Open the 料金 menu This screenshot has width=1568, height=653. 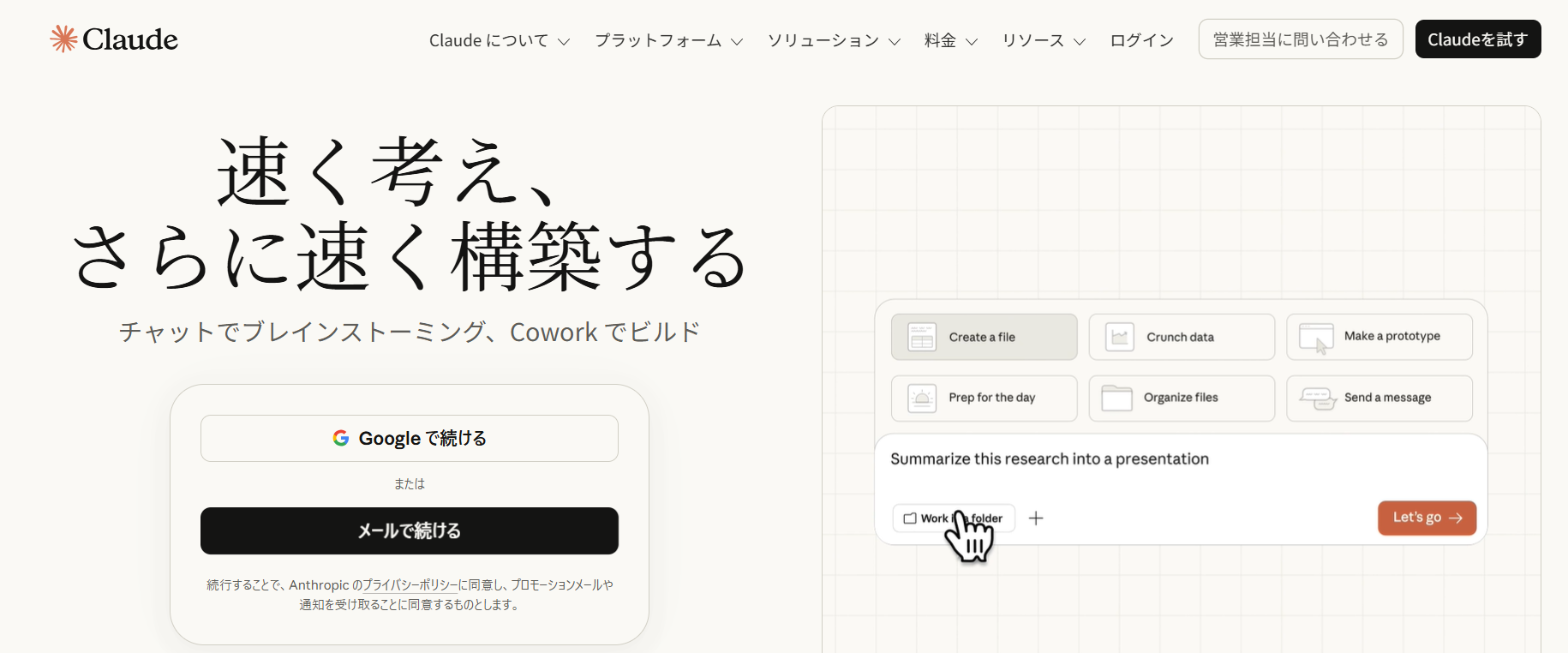click(951, 40)
